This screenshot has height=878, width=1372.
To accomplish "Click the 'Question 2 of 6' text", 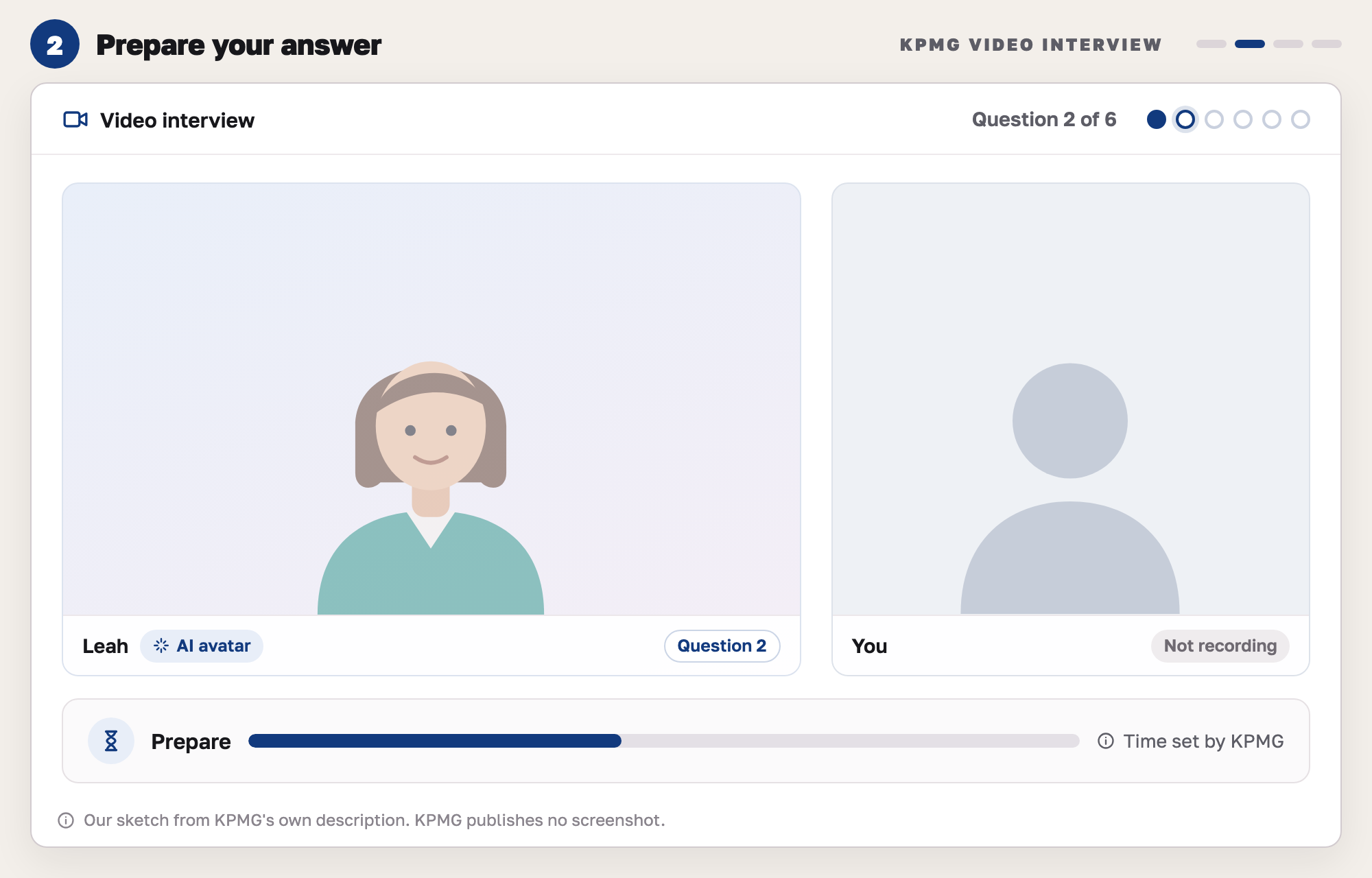I will [x=1044, y=119].
